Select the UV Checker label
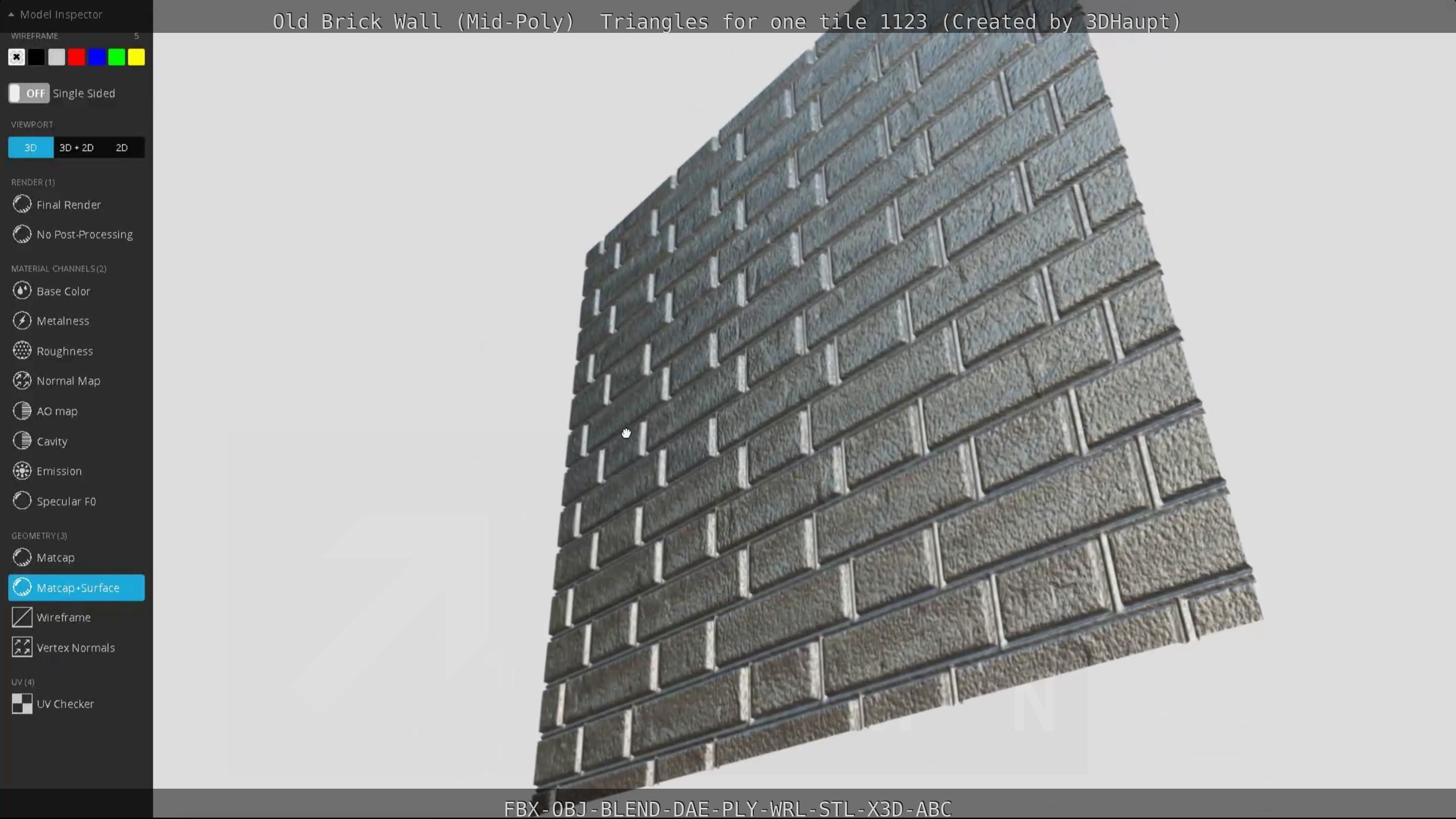Viewport: 1456px width, 819px height. 65,704
